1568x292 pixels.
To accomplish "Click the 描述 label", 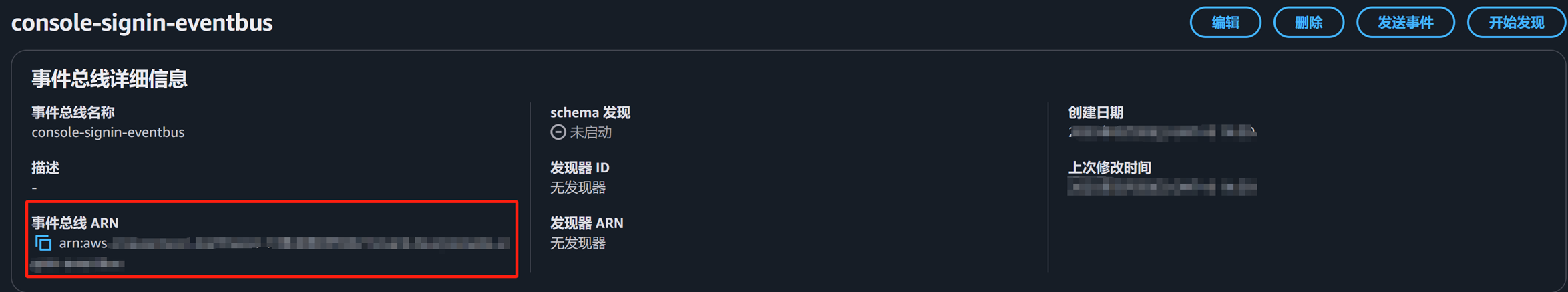I will pyautogui.click(x=45, y=168).
